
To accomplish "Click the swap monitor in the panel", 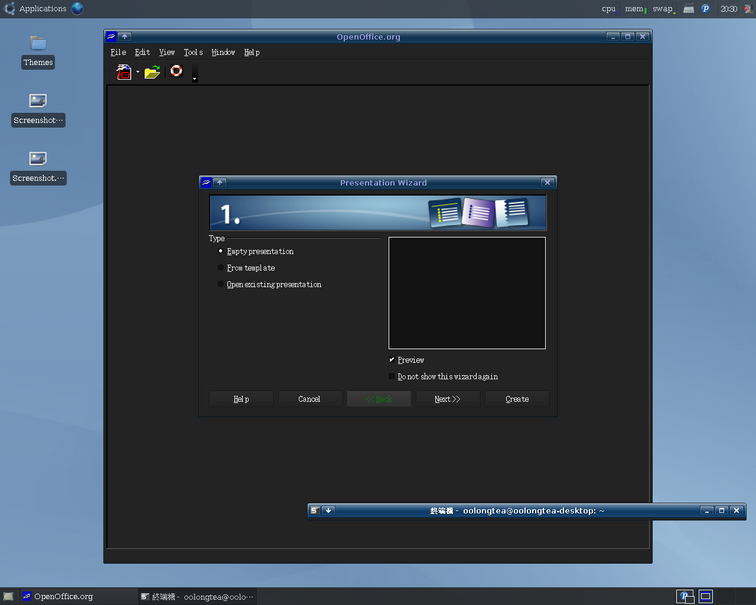I will 664,9.
